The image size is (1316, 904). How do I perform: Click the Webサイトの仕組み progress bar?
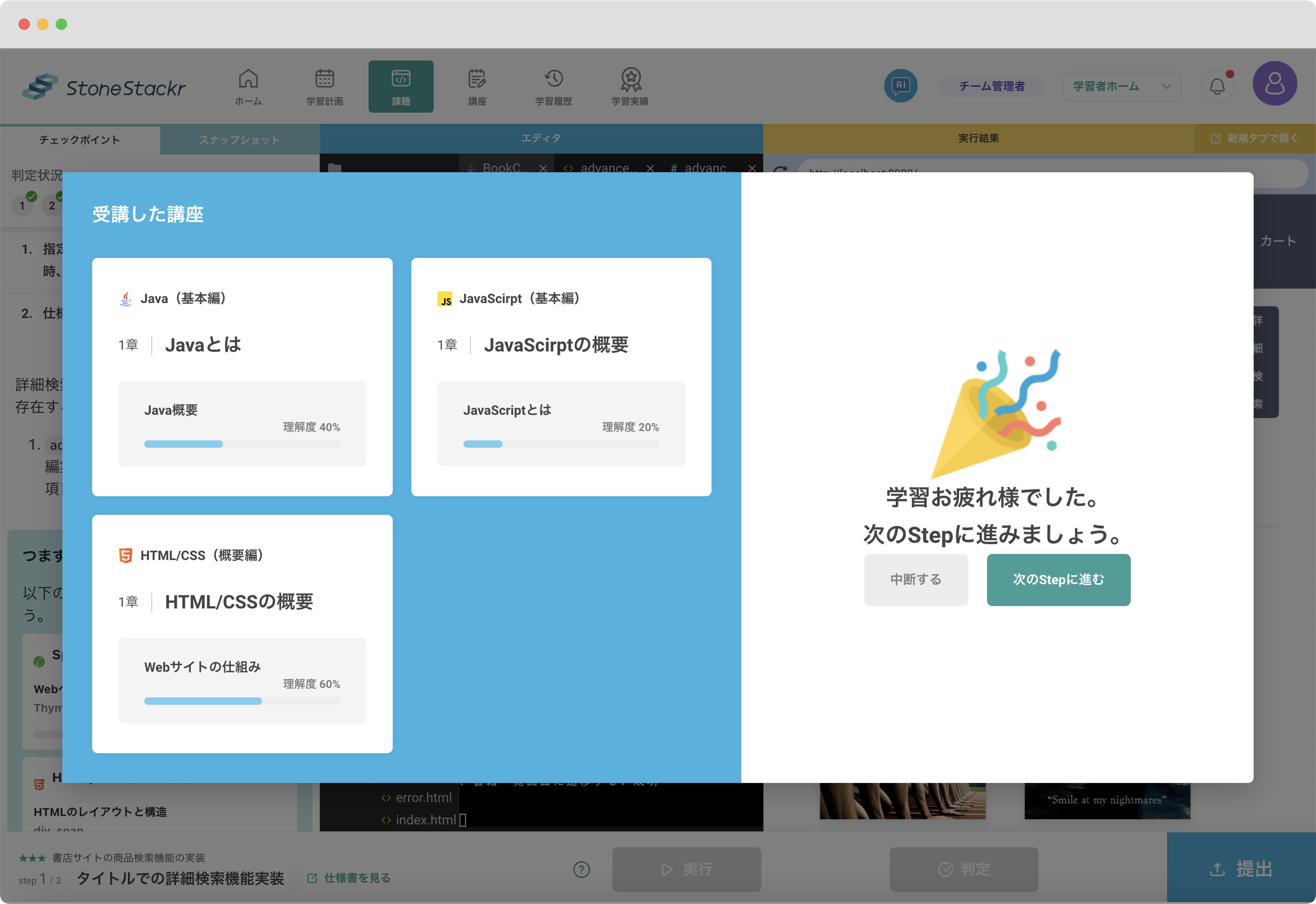[x=242, y=701]
